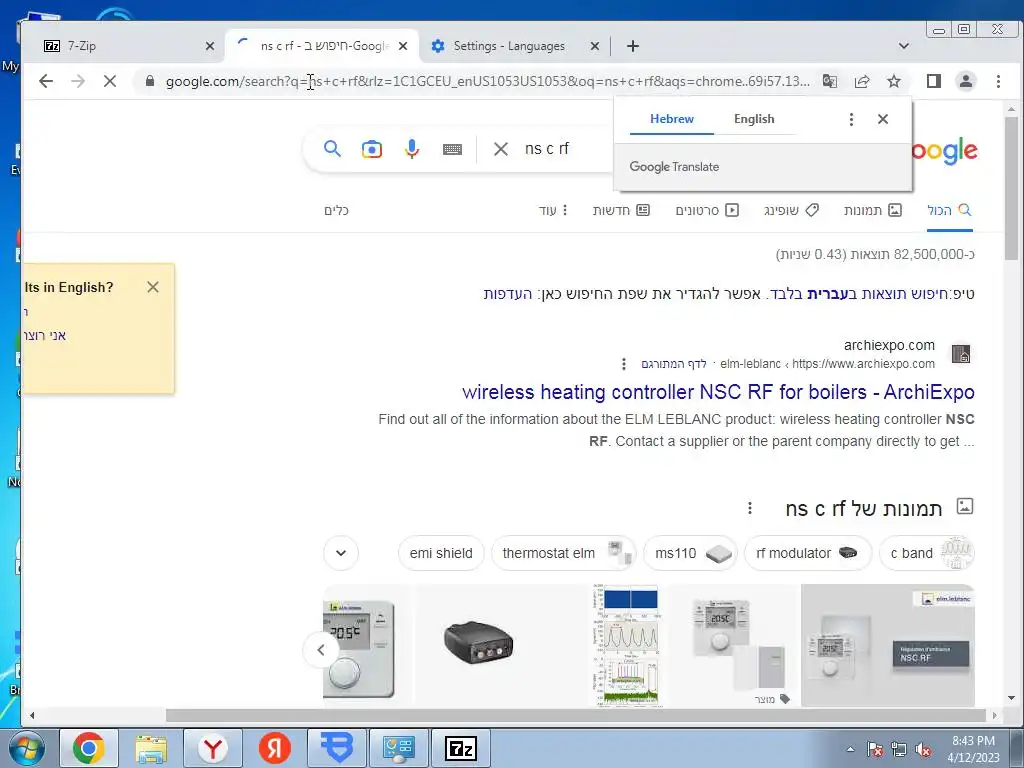This screenshot has width=1024, height=768.
Task: Go back to previous page
Action: 46,81
